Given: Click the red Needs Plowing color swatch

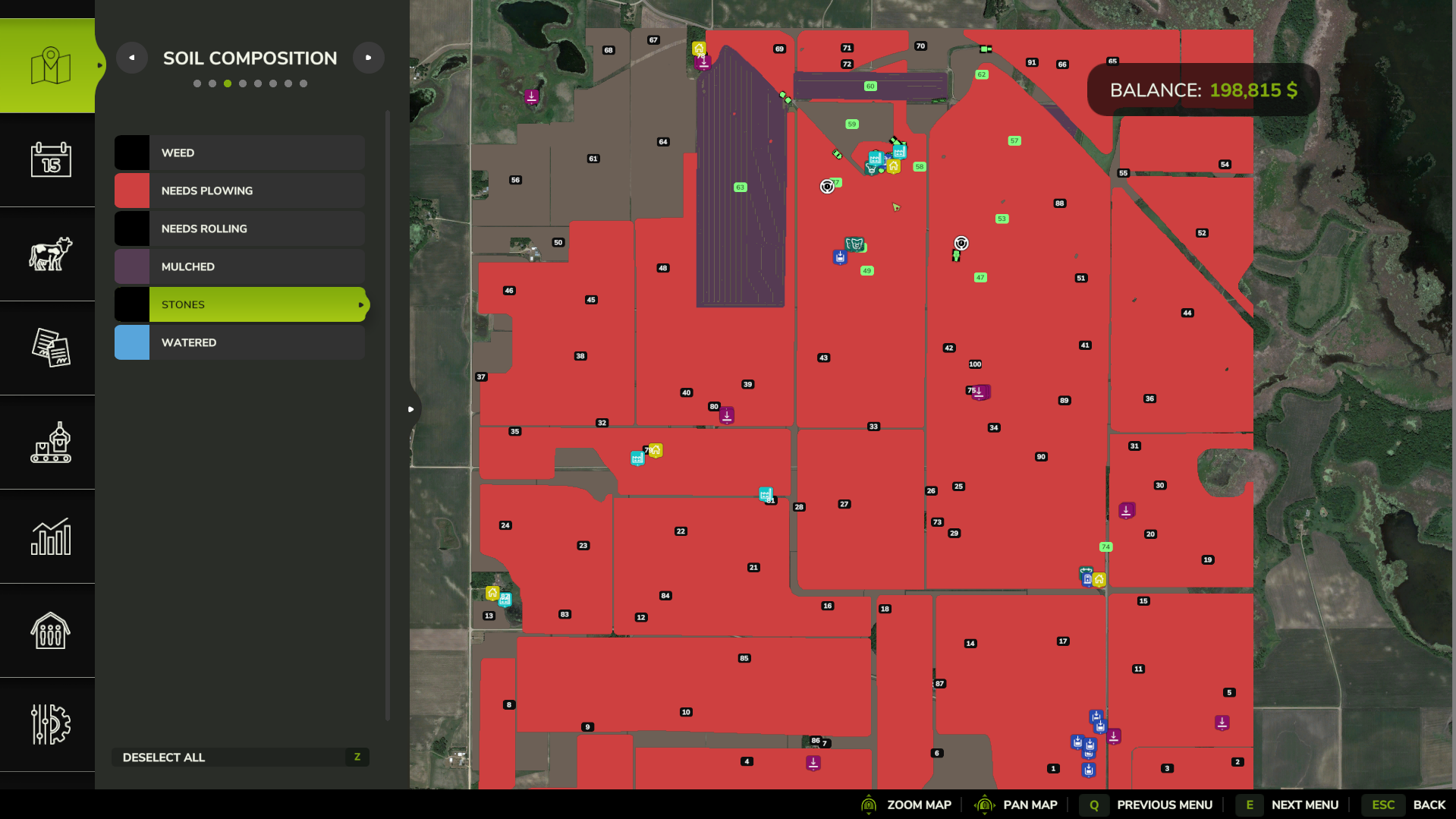Looking at the screenshot, I should (131, 191).
